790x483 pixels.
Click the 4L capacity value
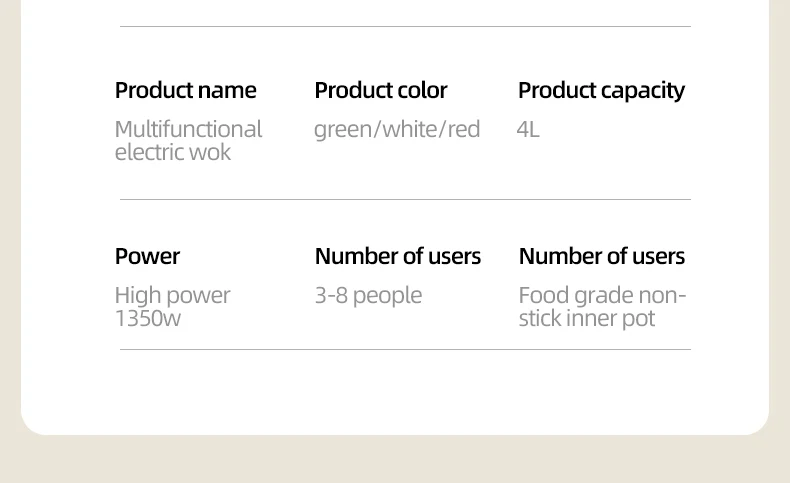click(x=528, y=129)
